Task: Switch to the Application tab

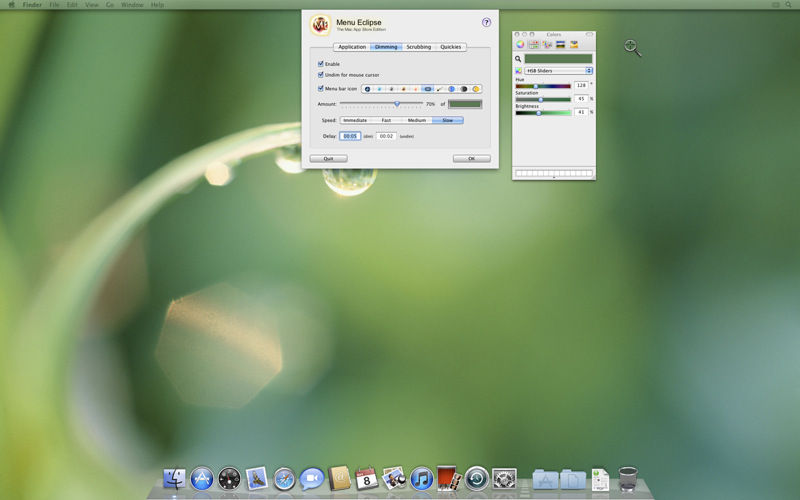Action: 352,47
